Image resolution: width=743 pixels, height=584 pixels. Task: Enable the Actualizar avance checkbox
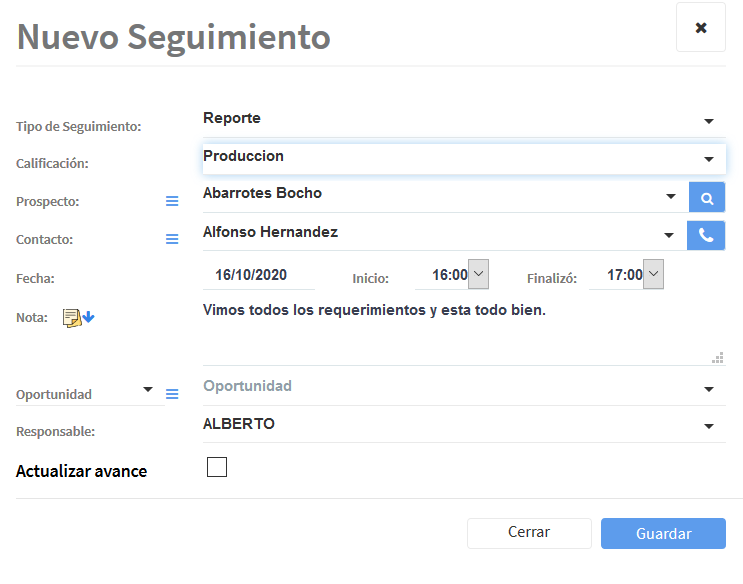point(217,467)
